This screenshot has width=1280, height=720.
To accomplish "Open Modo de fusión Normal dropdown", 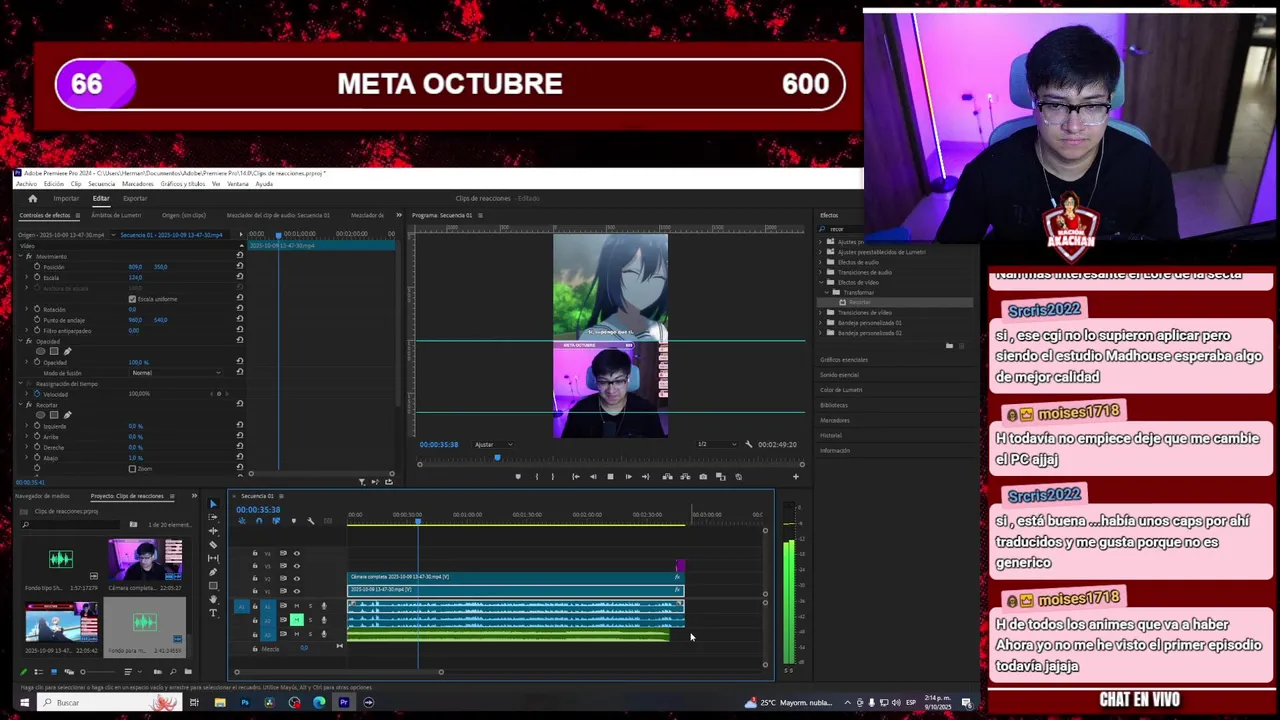I will [x=176, y=373].
